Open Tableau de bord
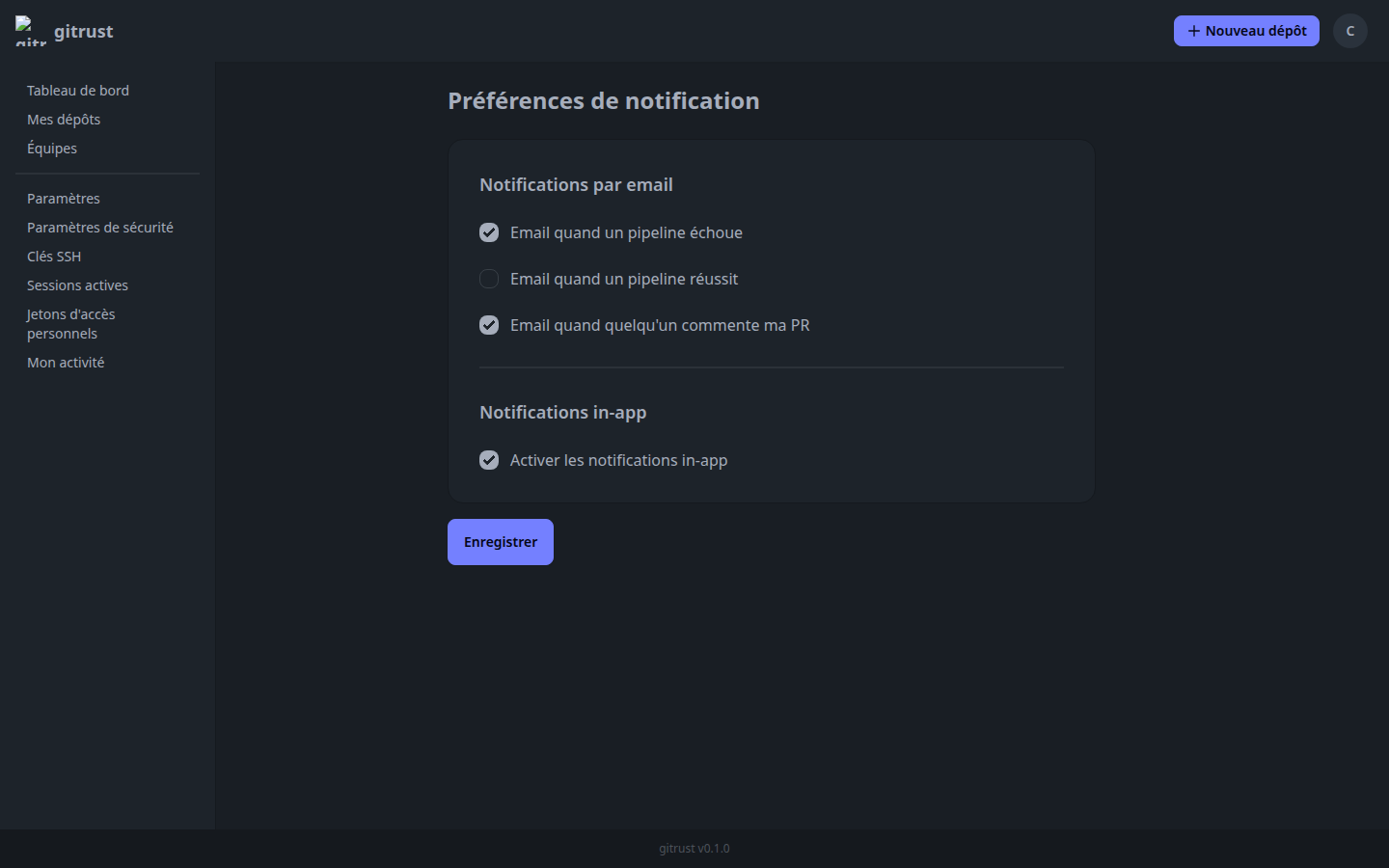 click(77, 90)
